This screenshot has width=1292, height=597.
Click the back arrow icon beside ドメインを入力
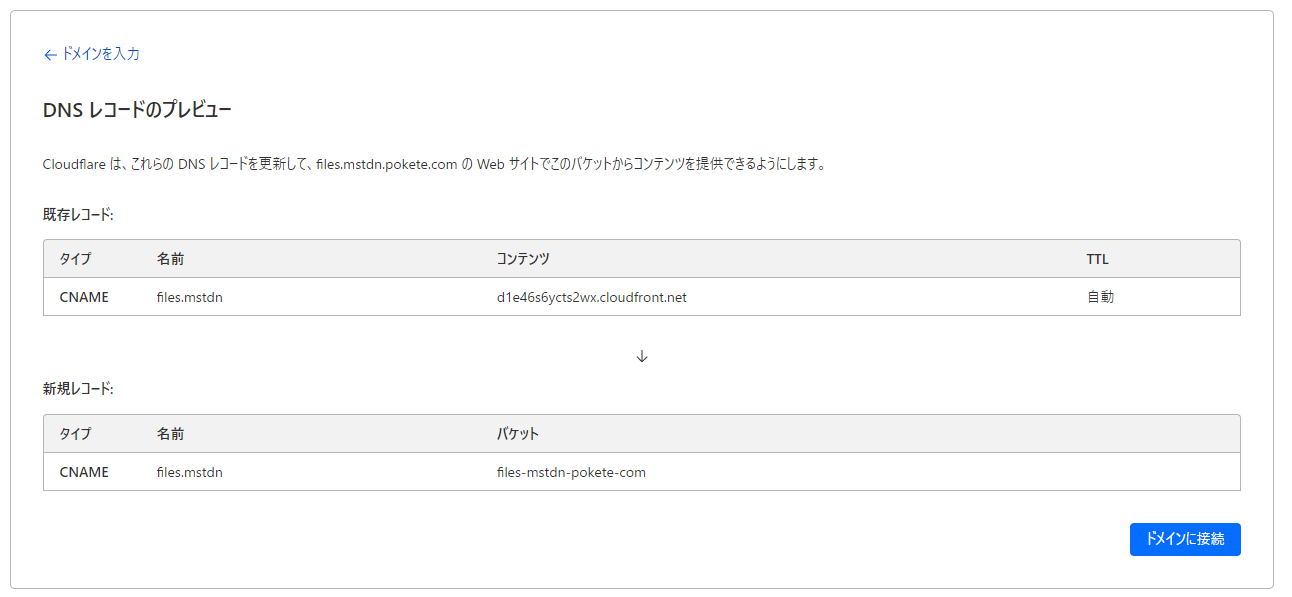point(50,55)
